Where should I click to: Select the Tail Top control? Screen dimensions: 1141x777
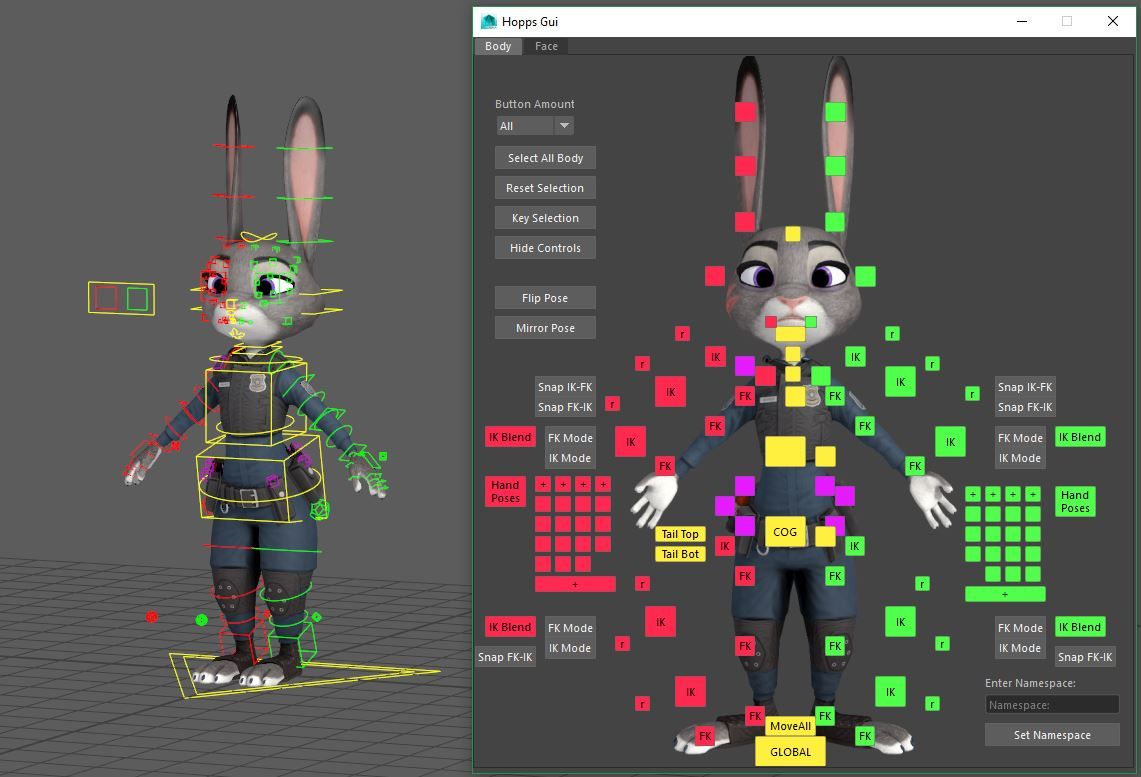click(x=679, y=534)
